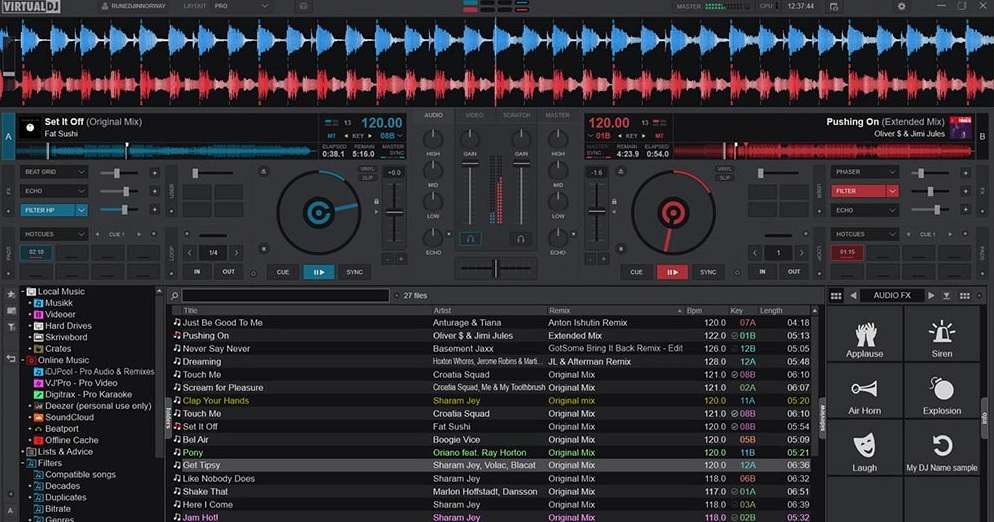Open BEAT GRID effect dropdown on deck A
The width and height of the screenshot is (994, 522).
[x=53, y=172]
